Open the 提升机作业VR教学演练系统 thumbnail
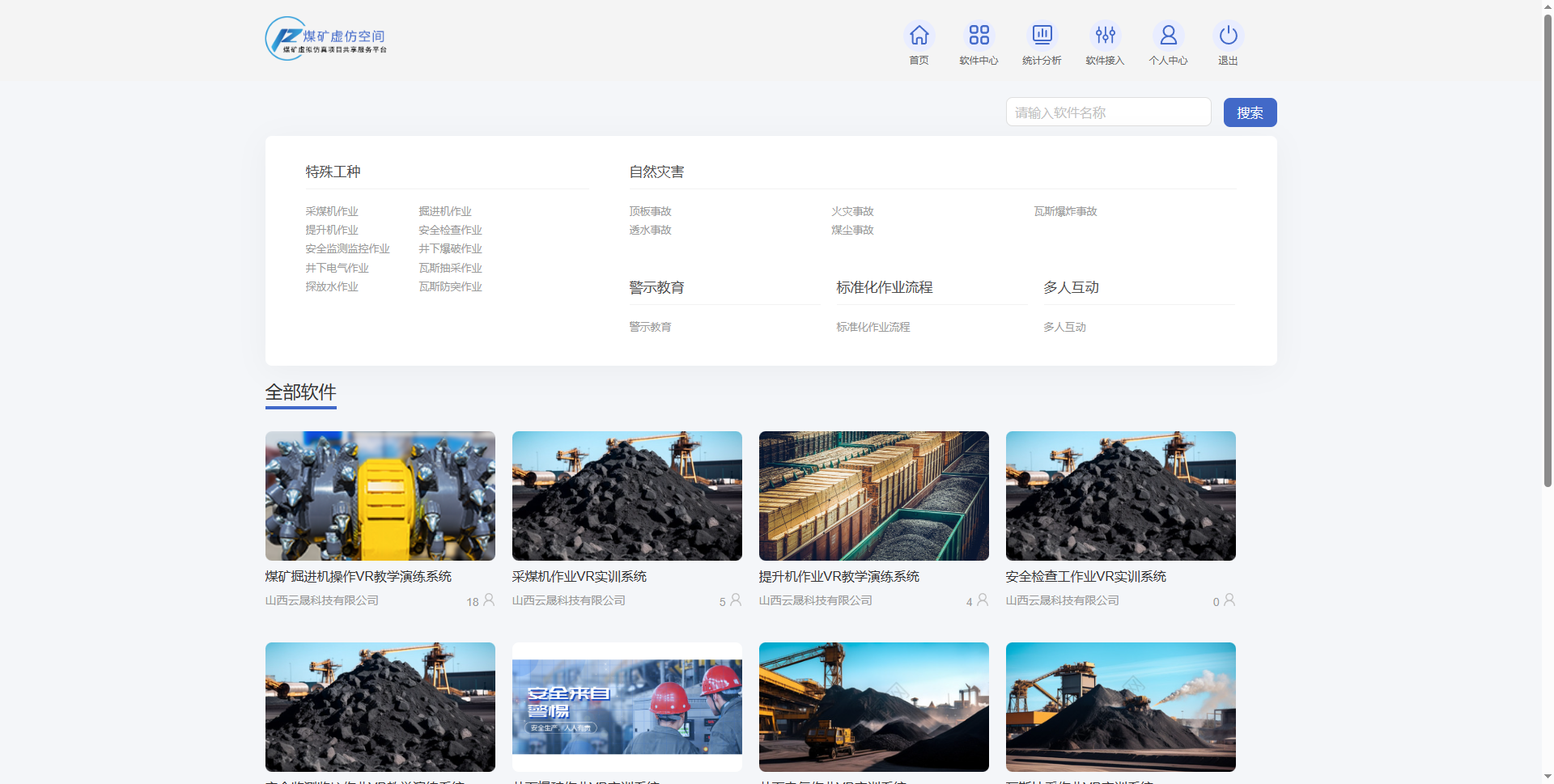 (x=874, y=496)
